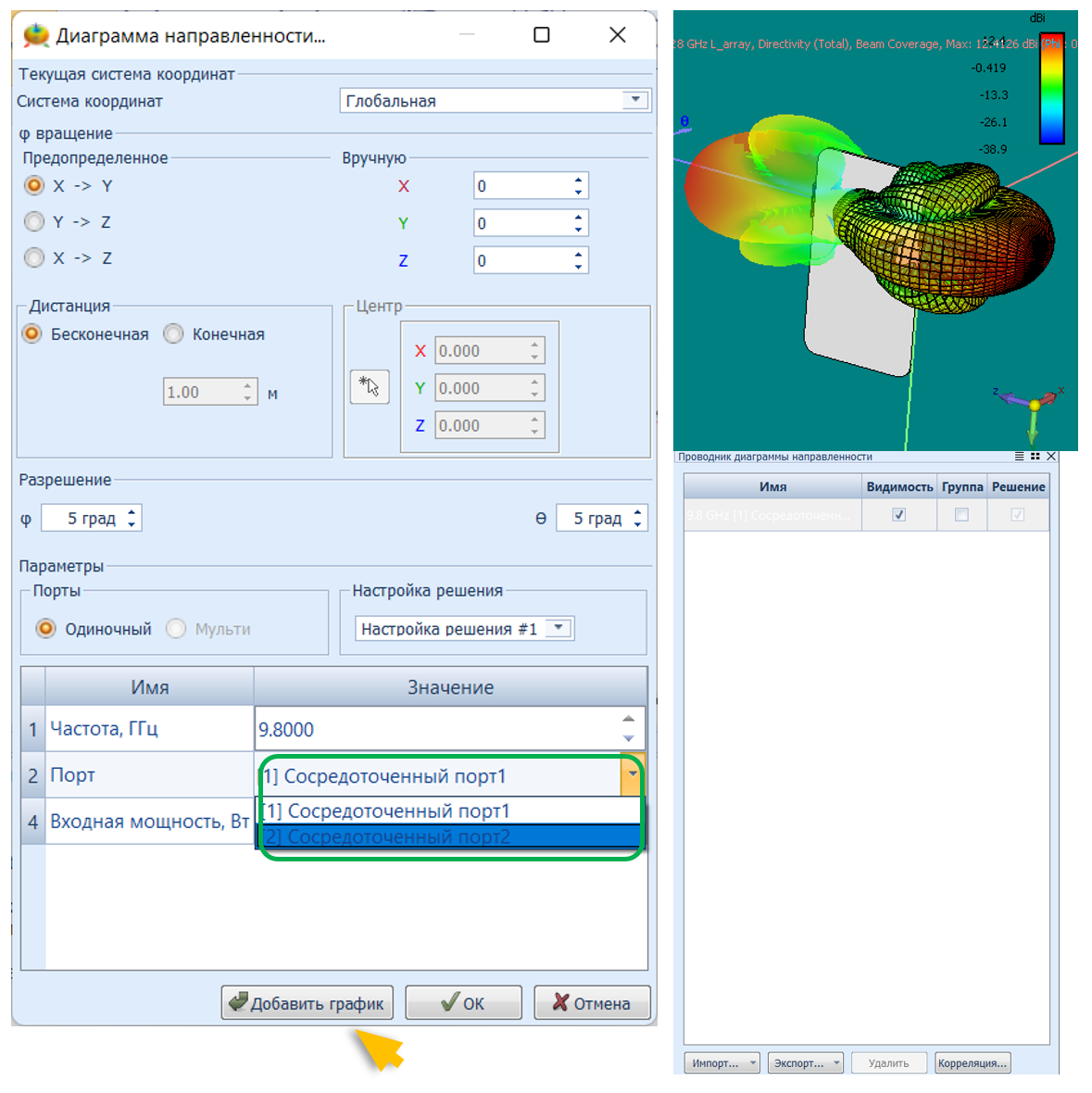1092x1093 pixels.
Task: Select Сосредоточенный порт2 from the port list
Action: point(449,837)
